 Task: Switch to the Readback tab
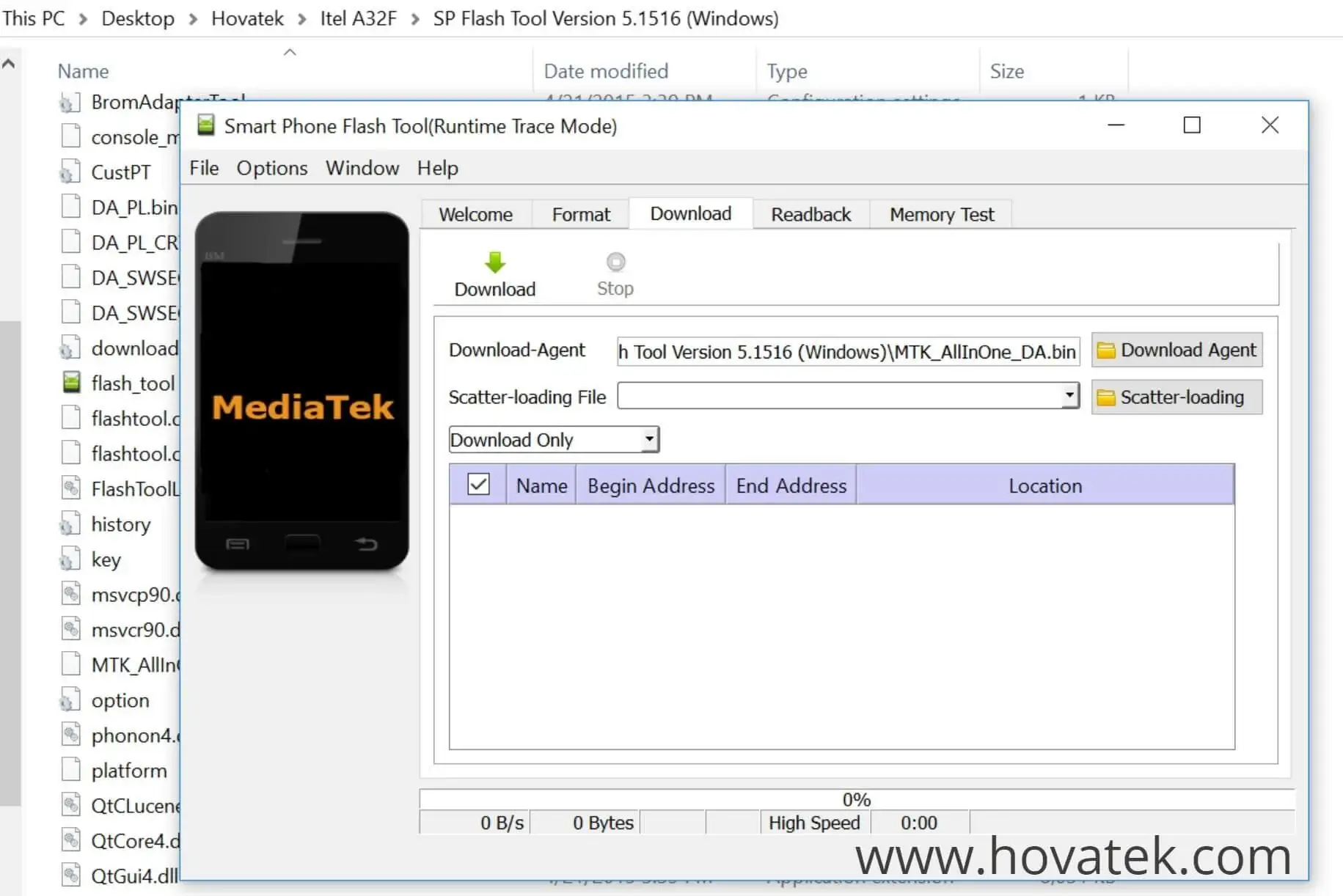[810, 214]
